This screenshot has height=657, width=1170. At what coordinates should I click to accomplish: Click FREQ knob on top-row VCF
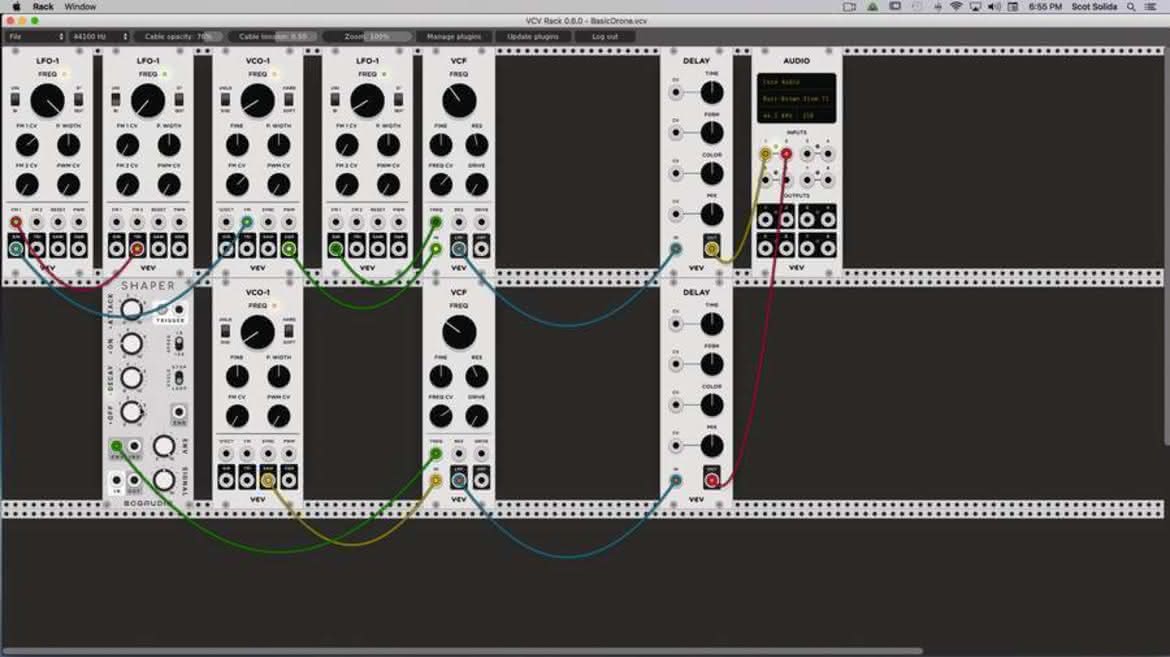(459, 101)
